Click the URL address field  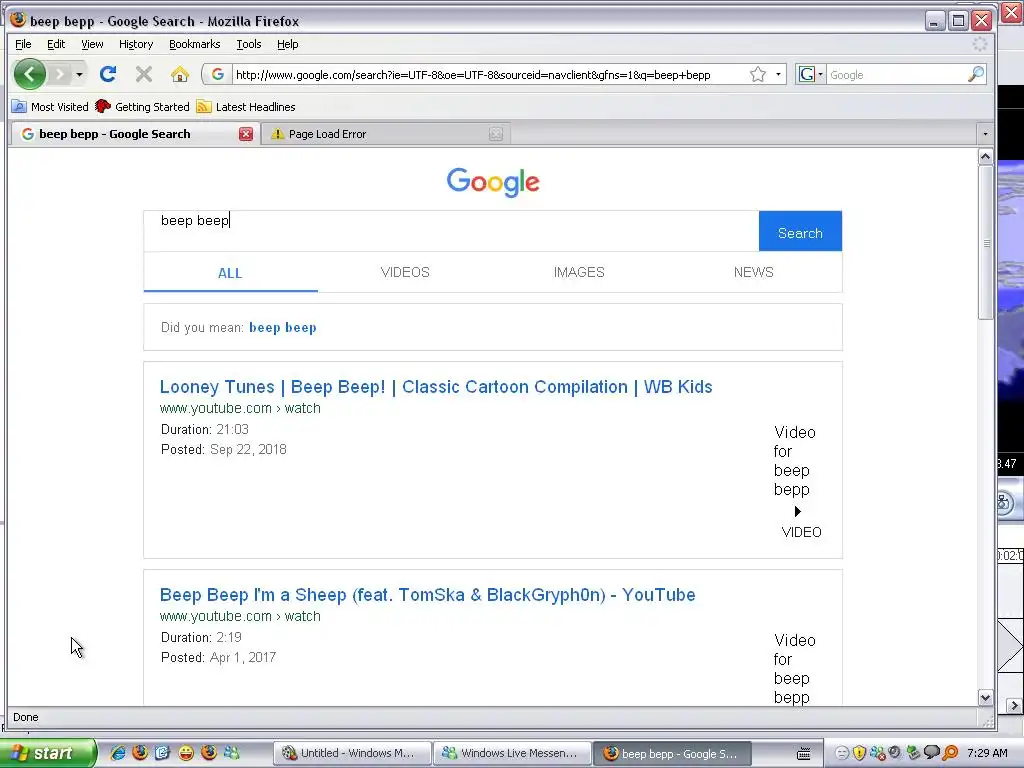click(490, 74)
